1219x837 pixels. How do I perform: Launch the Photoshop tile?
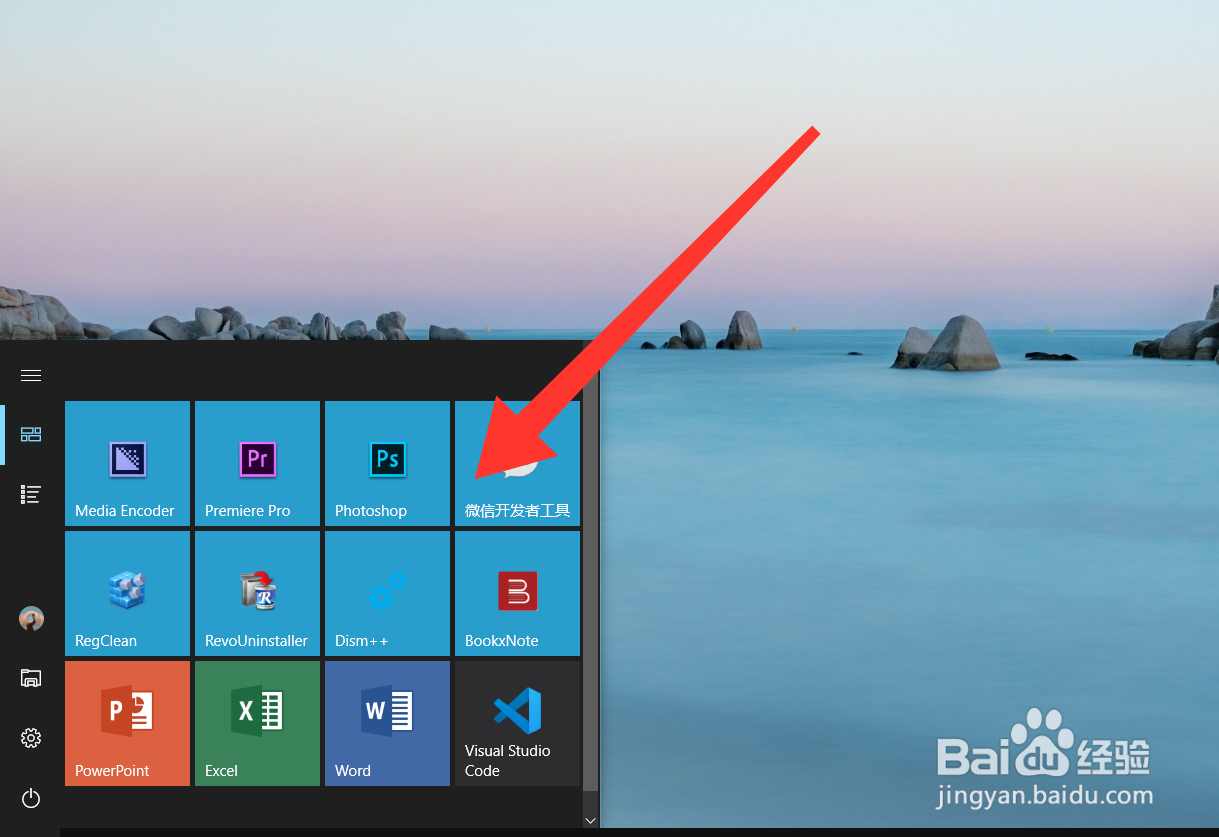(x=387, y=463)
